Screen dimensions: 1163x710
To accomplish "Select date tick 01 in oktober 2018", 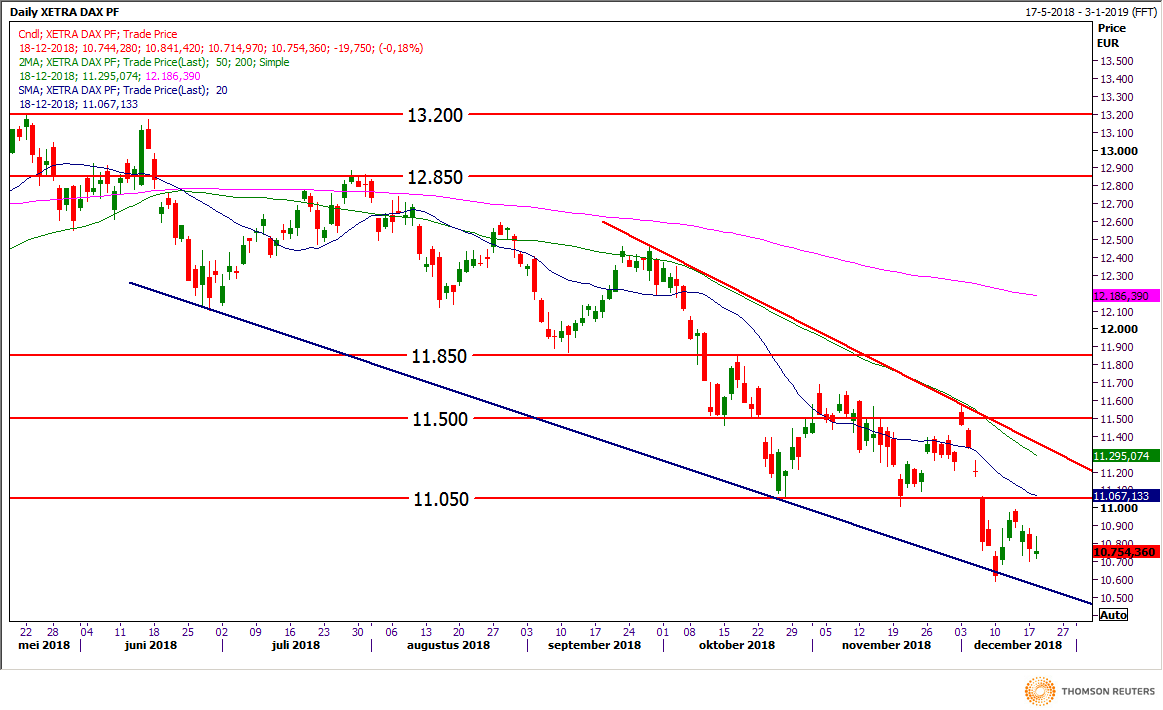I will [662, 632].
